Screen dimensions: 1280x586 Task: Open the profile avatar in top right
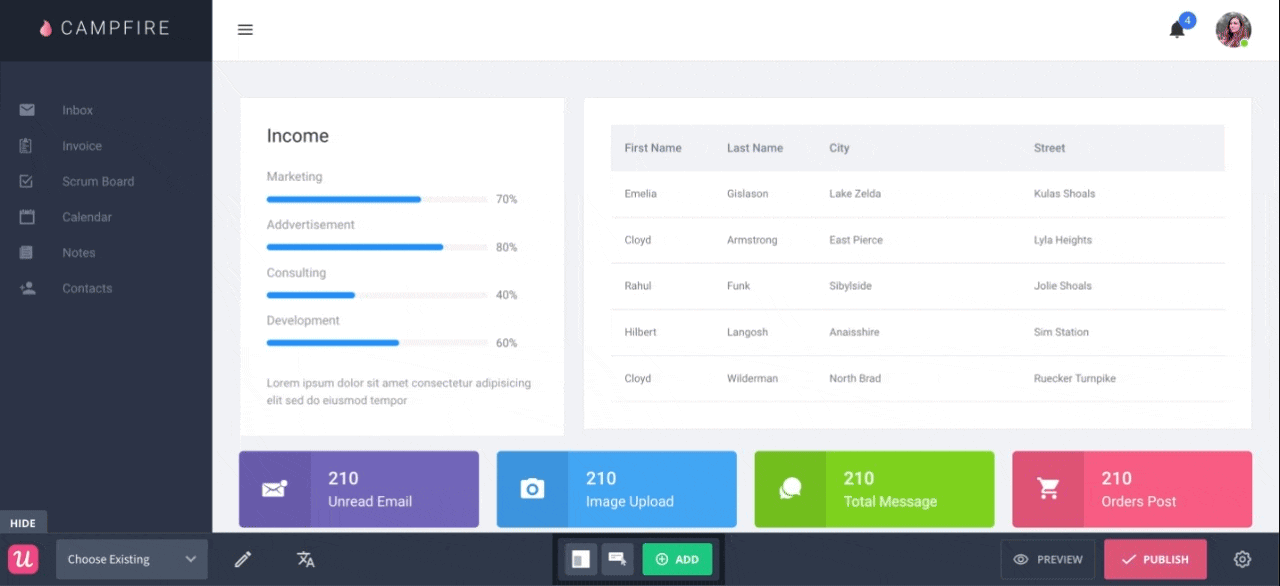pos(1233,30)
